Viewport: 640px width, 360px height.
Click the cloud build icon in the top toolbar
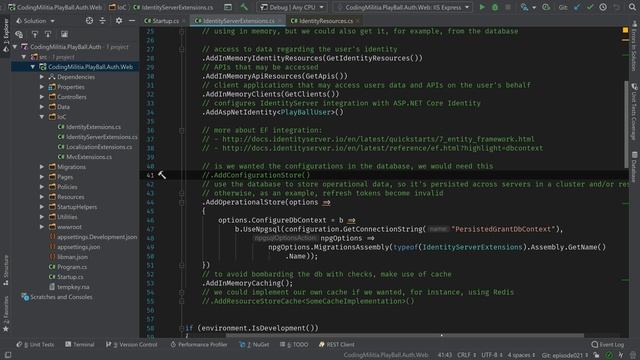pyautogui.click(x=546, y=7)
